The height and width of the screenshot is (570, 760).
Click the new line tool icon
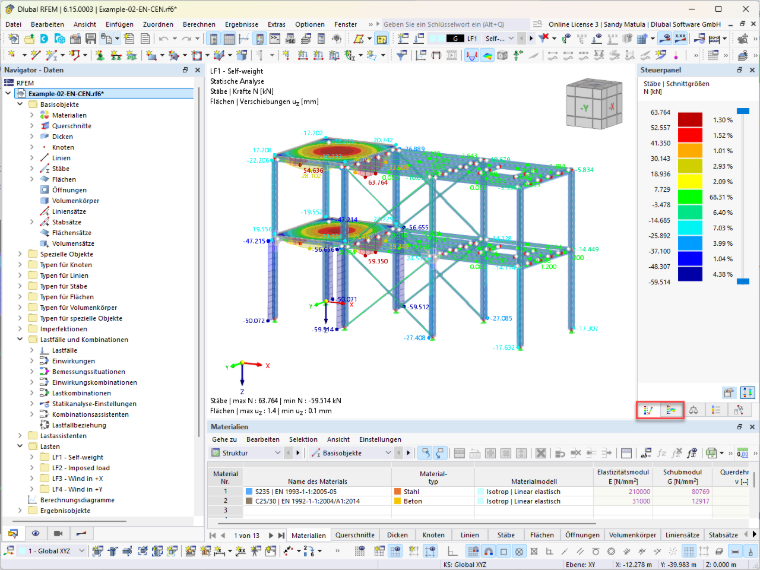click(35, 55)
